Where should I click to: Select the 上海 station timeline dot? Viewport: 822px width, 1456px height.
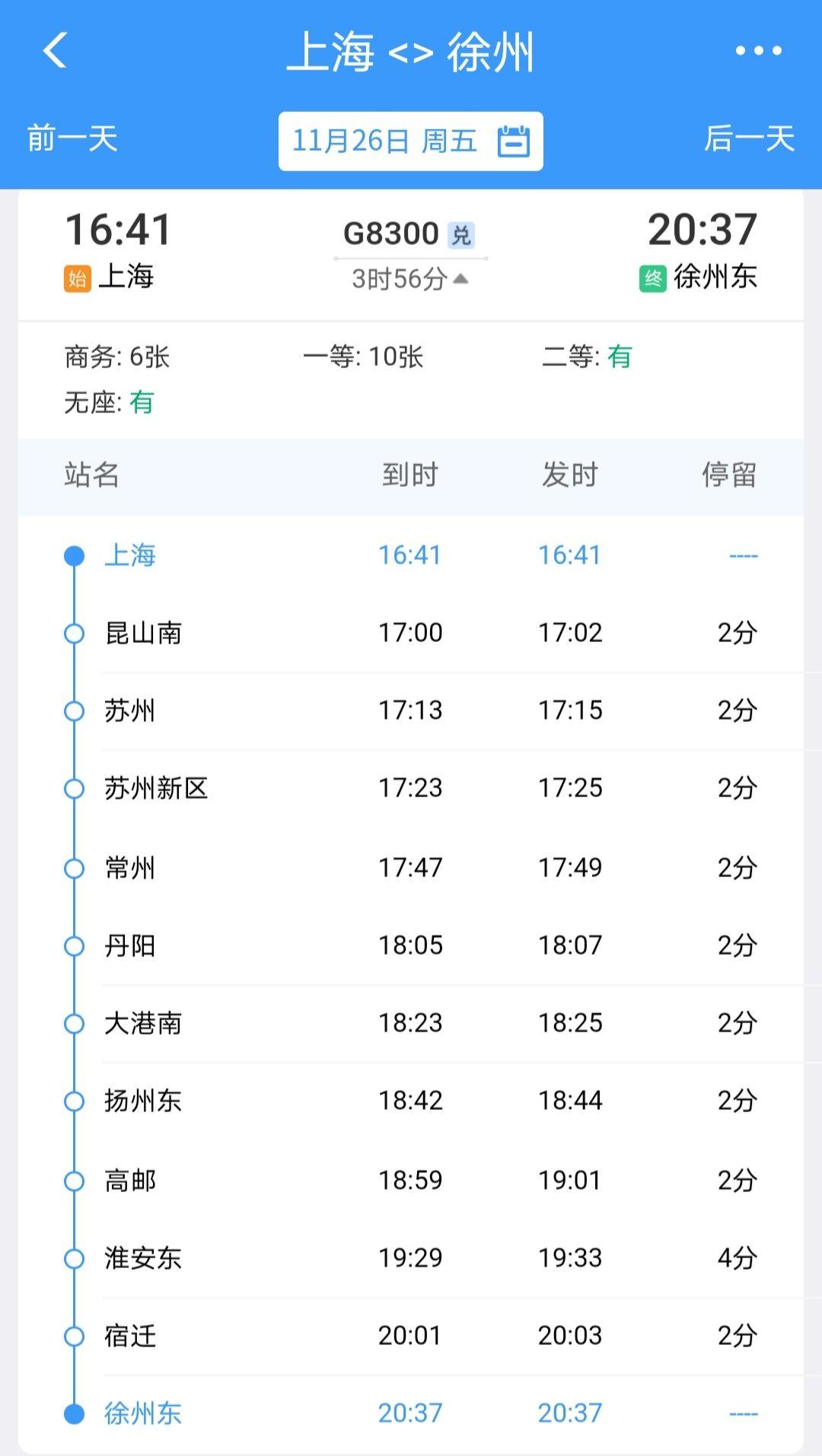(74, 556)
